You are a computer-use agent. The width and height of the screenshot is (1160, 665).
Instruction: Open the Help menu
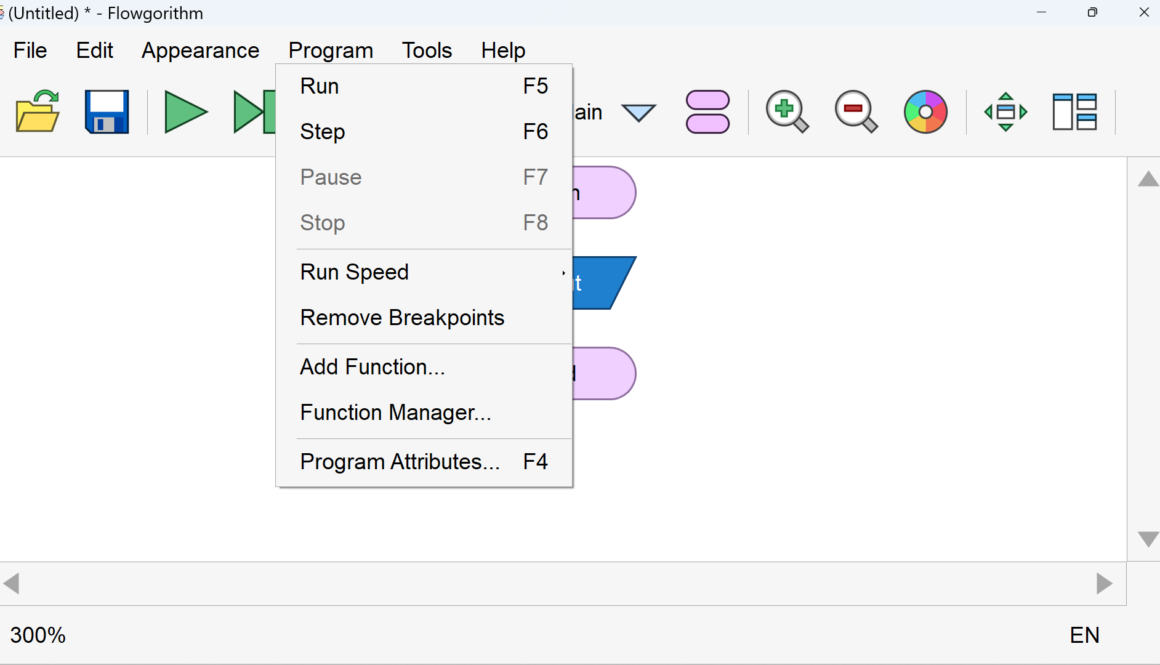(x=503, y=50)
